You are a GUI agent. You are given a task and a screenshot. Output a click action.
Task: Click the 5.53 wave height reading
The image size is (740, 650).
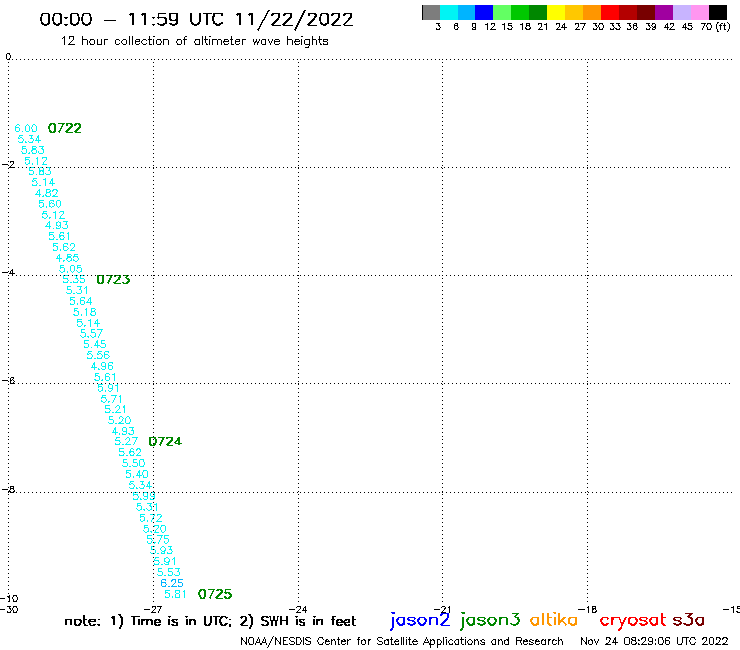168,572
